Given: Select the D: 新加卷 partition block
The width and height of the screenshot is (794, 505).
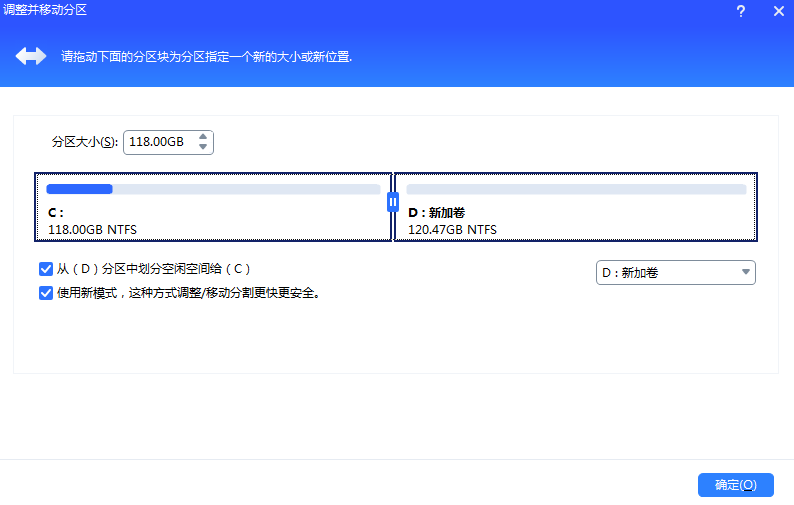Looking at the screenshot, I should (x=576, y=207).
